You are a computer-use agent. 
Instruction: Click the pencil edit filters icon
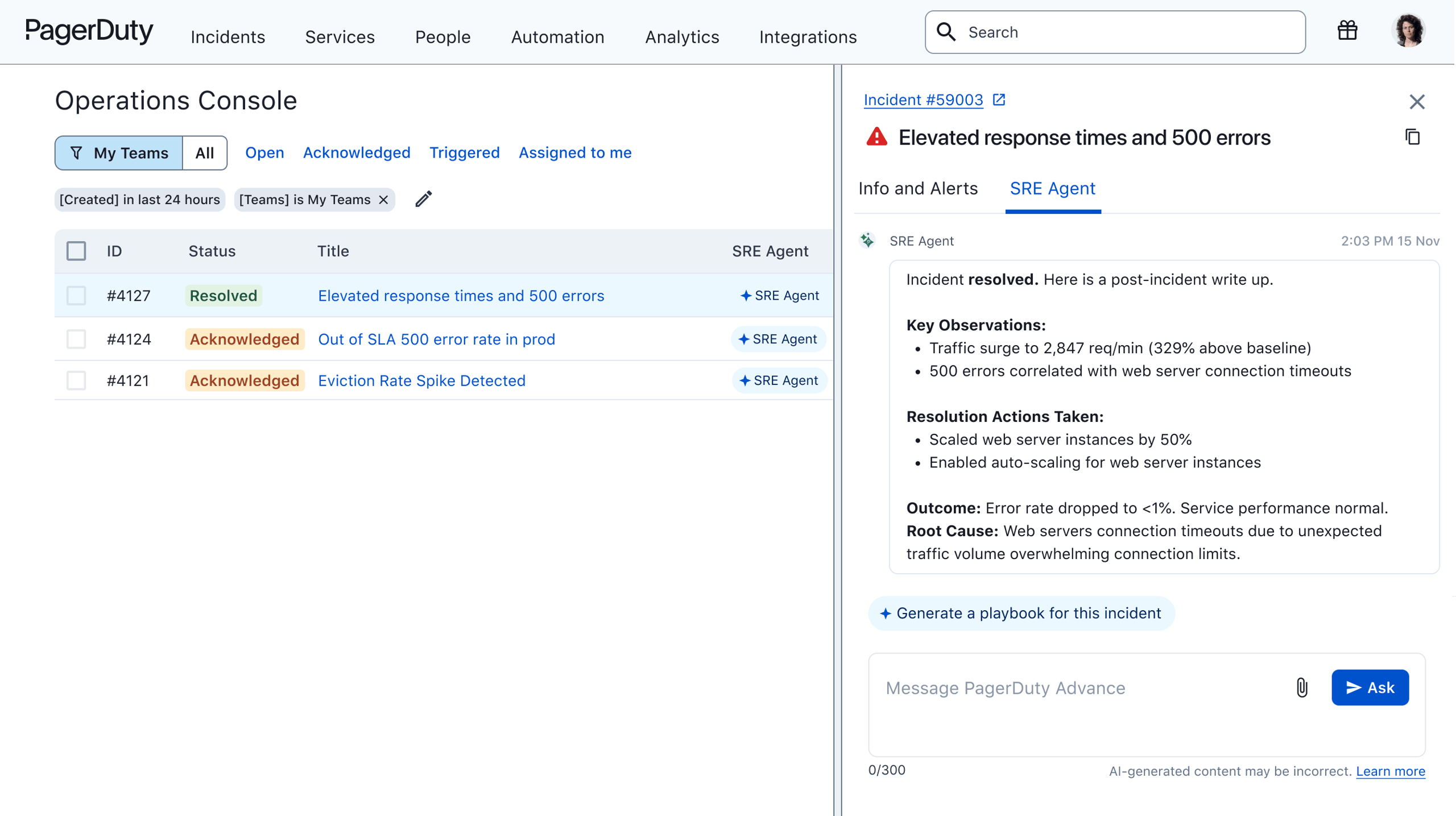[424, 199]
